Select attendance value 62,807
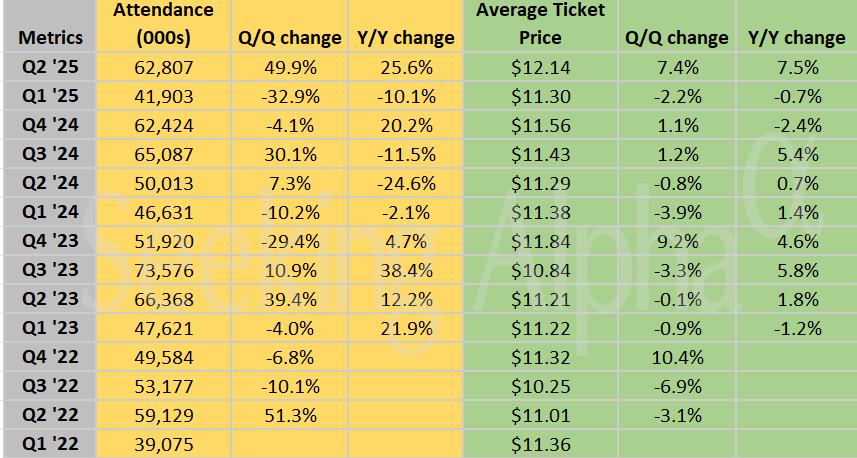Viewport: 857px width, 458px height. tap(163, 68)
